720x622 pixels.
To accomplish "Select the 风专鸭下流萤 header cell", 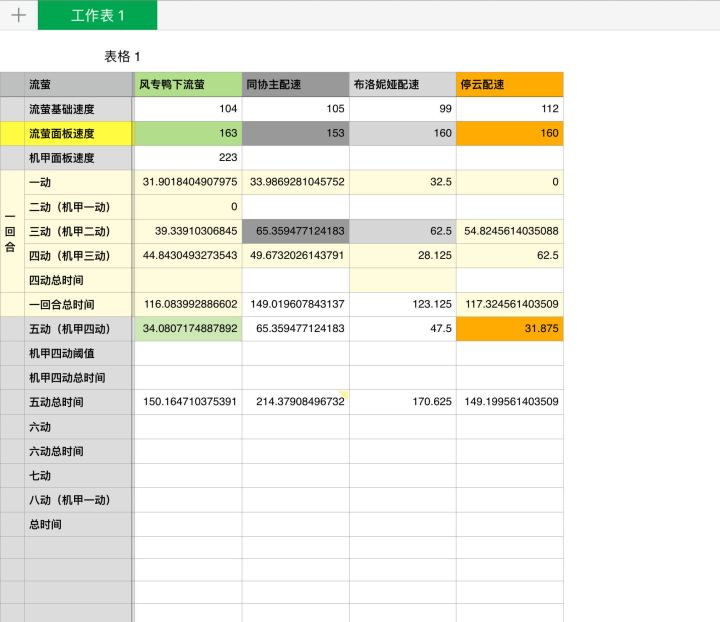I will (188, 84).
